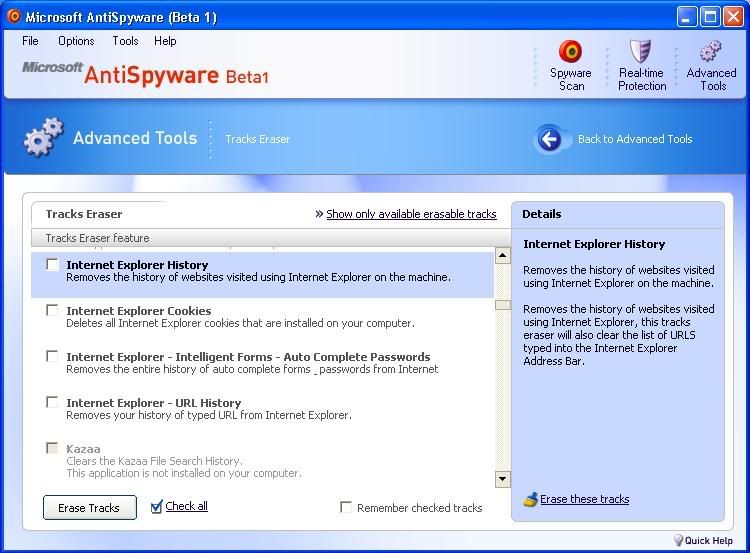The height and width of the screenshot is (553, 750).
Task: Click the list scrollbar down arrow
Action: [x=502, y=479]
